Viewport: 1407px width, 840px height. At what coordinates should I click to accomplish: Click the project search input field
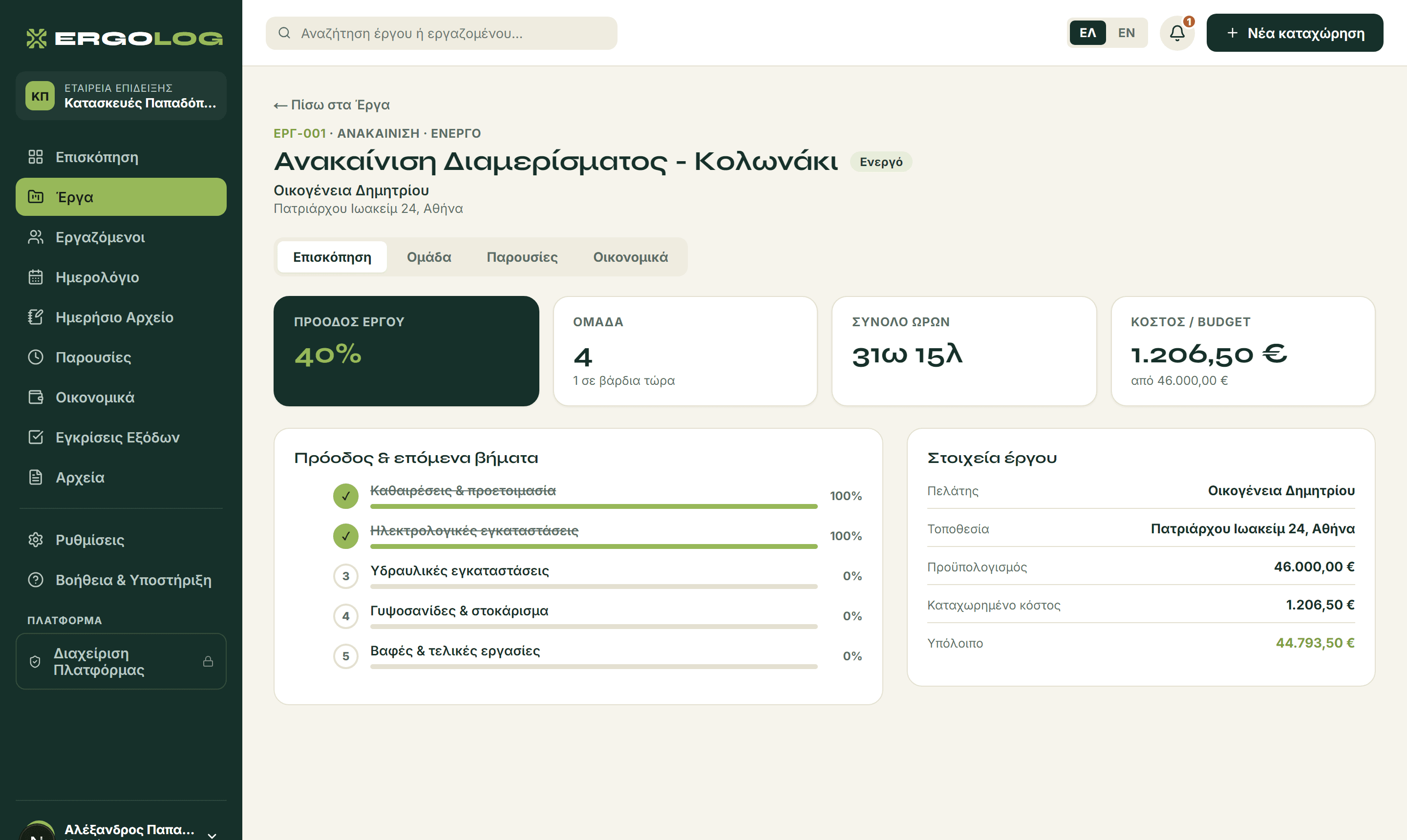tap(441, 33)
